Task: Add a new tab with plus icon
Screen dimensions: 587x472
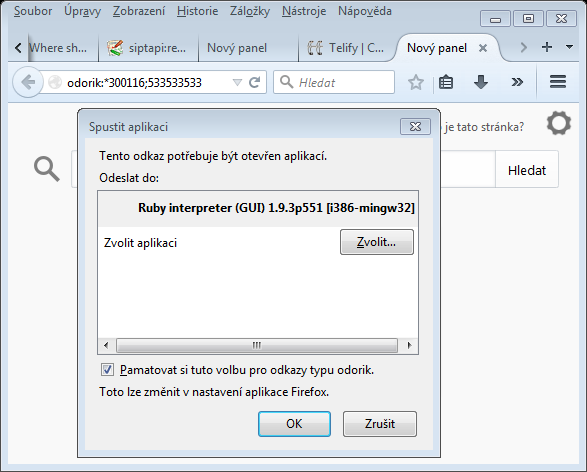Action: 547,47
